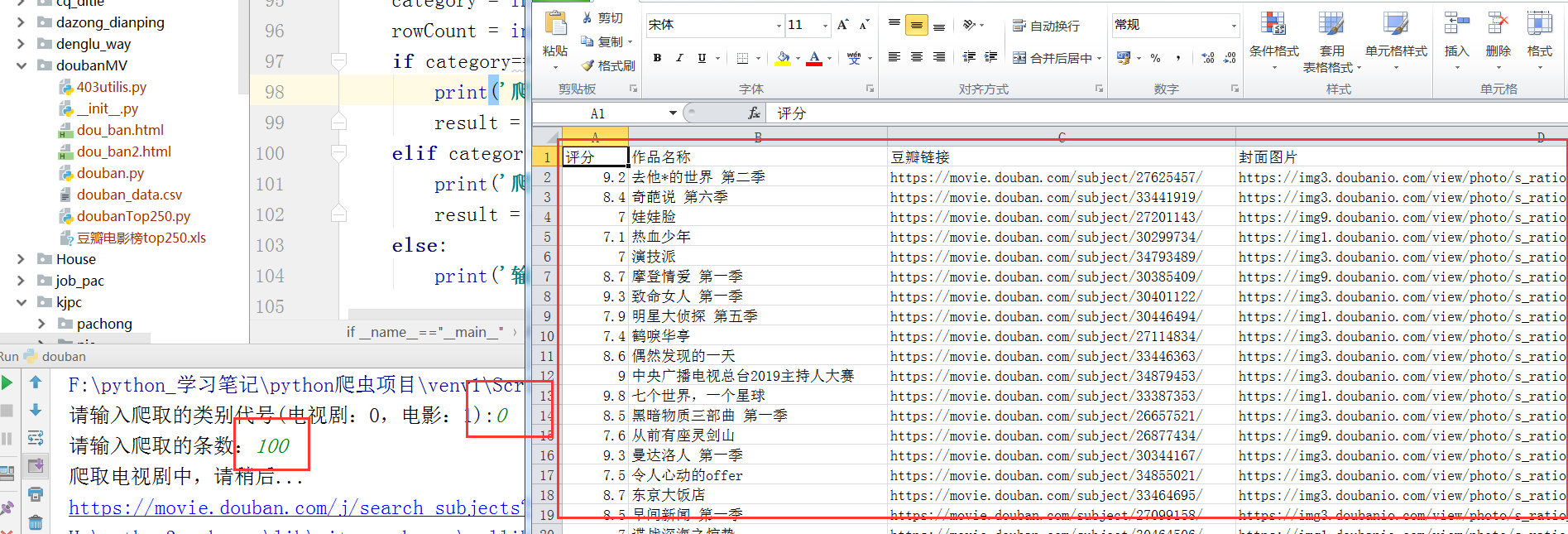Toggle italic formatting in Excel
1568x534 pixels.
tap(679, 58)
